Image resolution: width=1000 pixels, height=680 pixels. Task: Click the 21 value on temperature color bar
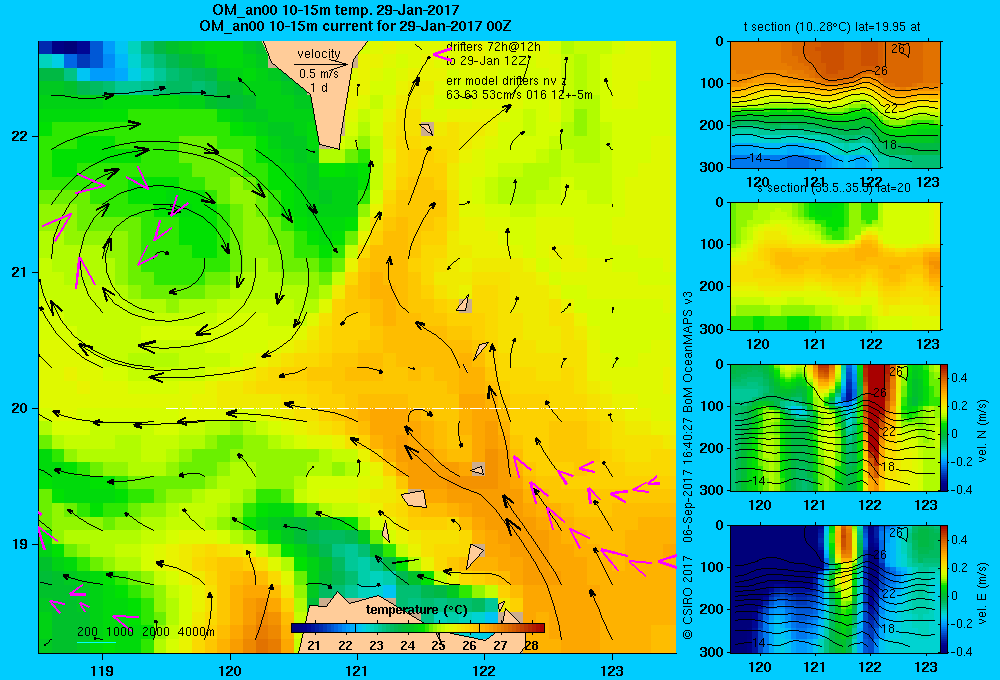pyautogui.click(x=314, y=646)
